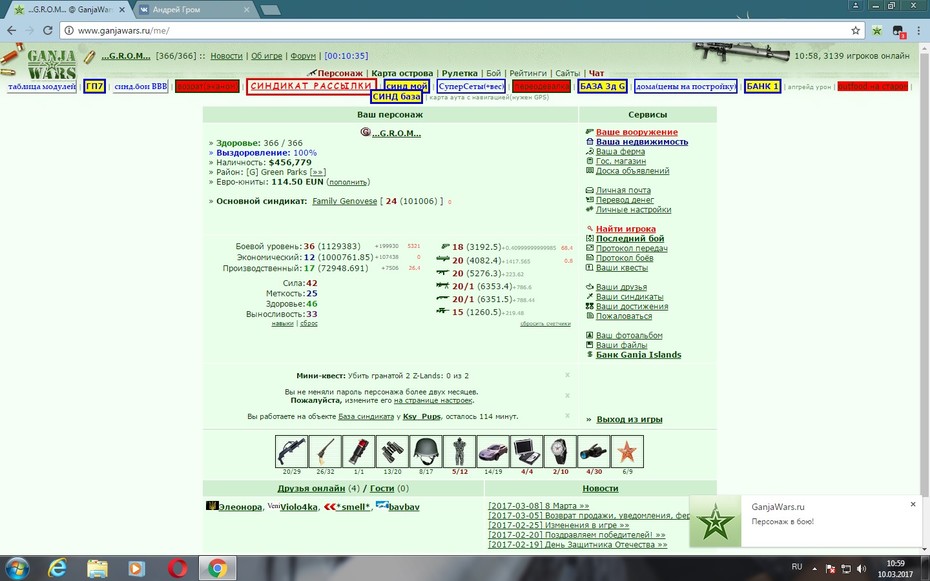Open Ваша недвижимость link
The height and width of the screenshot is (581, 930).
(x=642, y=142)
